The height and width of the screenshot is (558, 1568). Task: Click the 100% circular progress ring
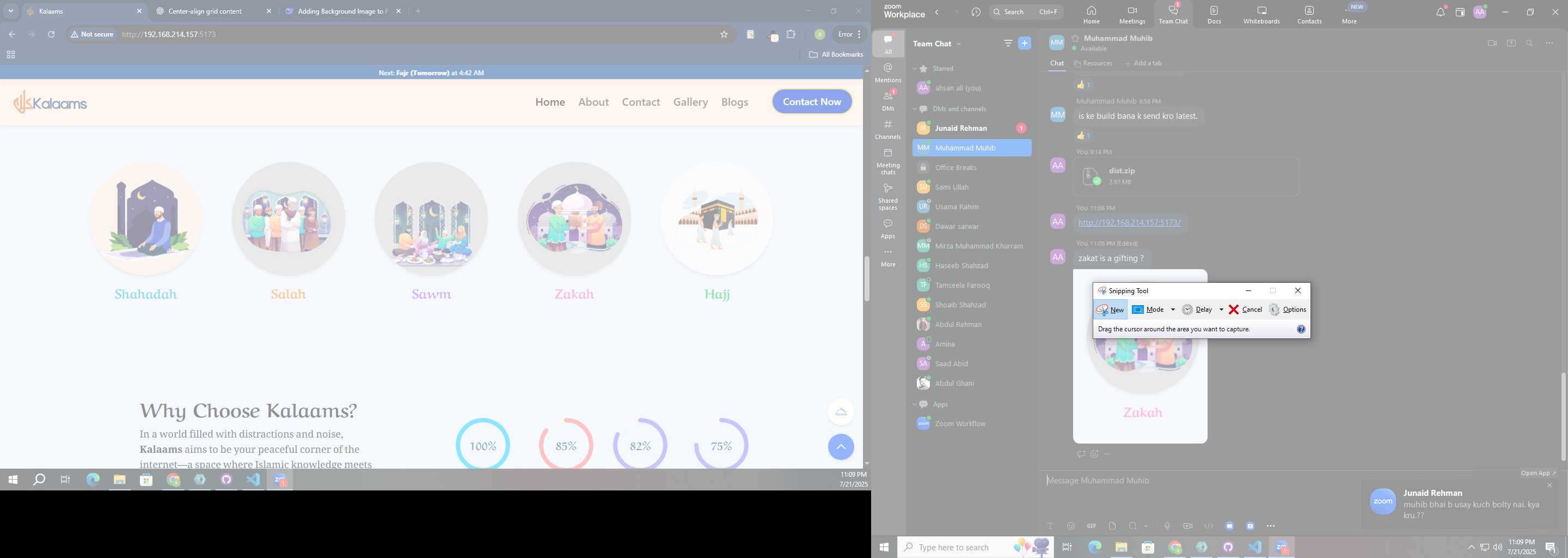(483, 445)
